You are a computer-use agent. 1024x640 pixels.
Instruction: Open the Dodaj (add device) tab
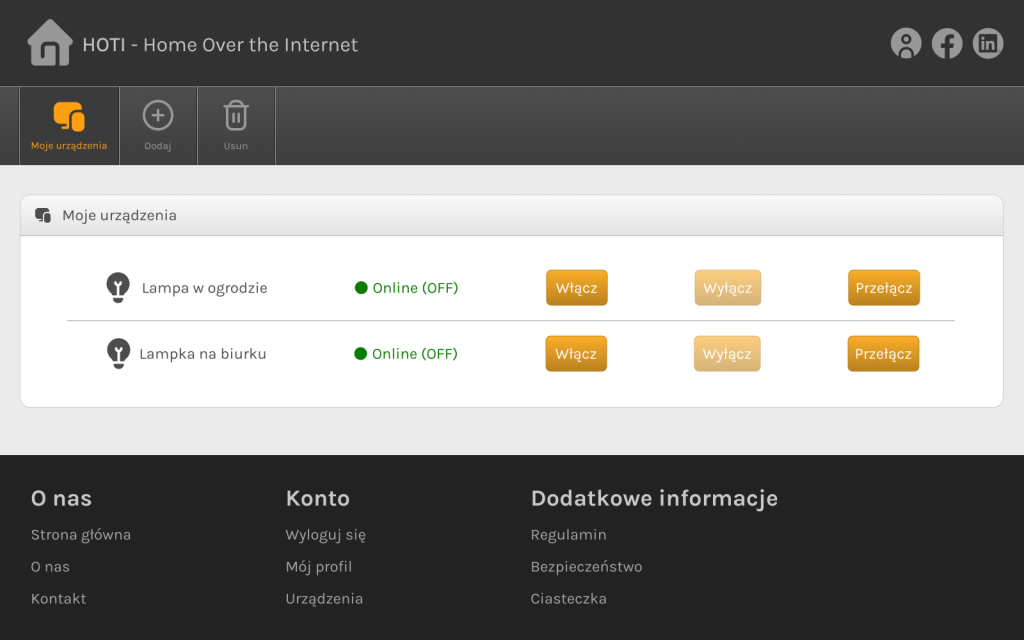point(158,125)
